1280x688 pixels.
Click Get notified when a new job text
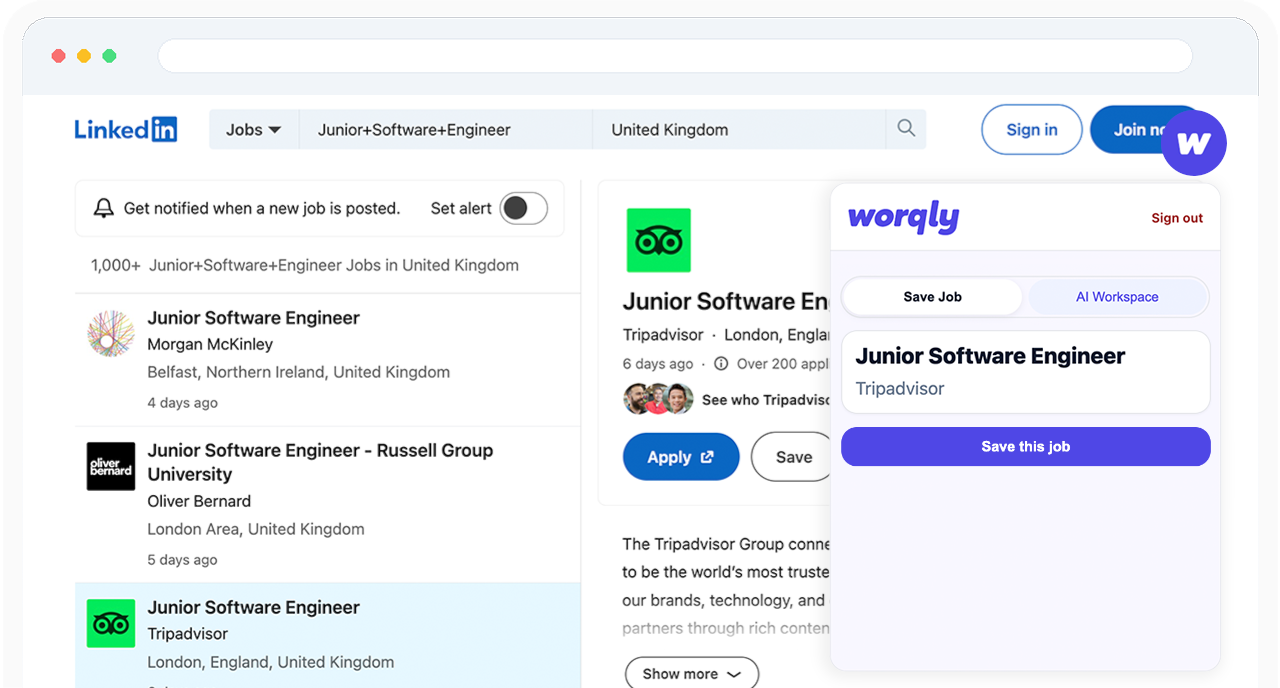262,208
